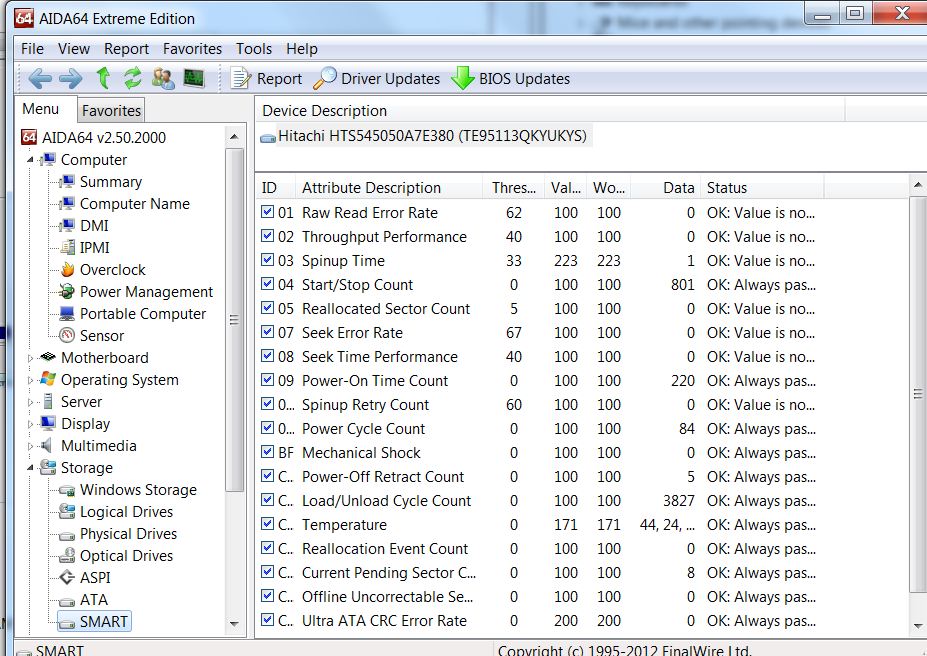927x656 pixels.
Task: Click the Operating System Windows flag icon
Action: (x=48, y=379)
